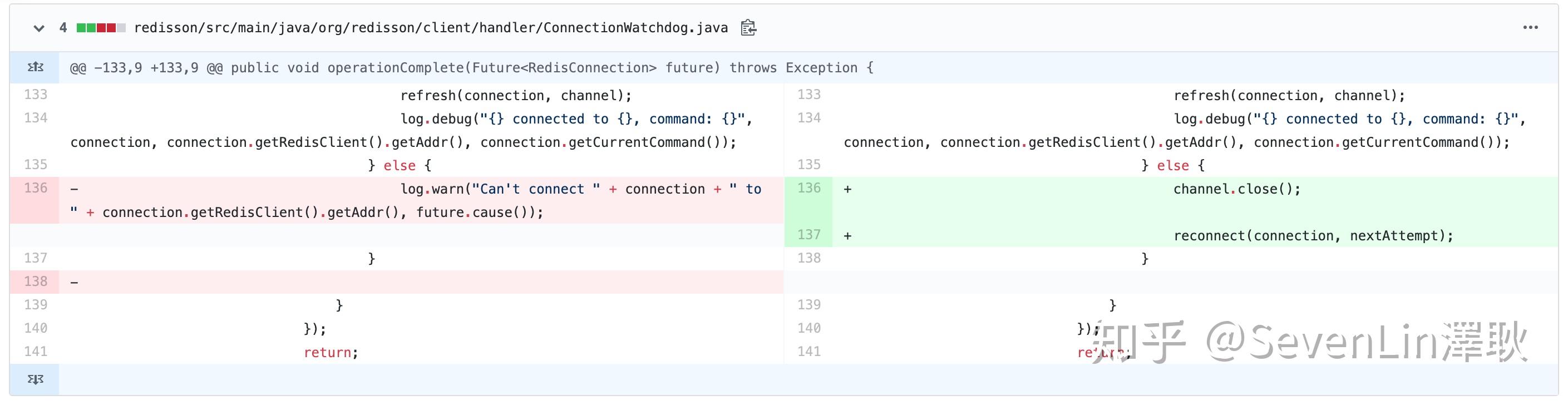
Task: Expand hidden lines above line 133
Action: 35,68
